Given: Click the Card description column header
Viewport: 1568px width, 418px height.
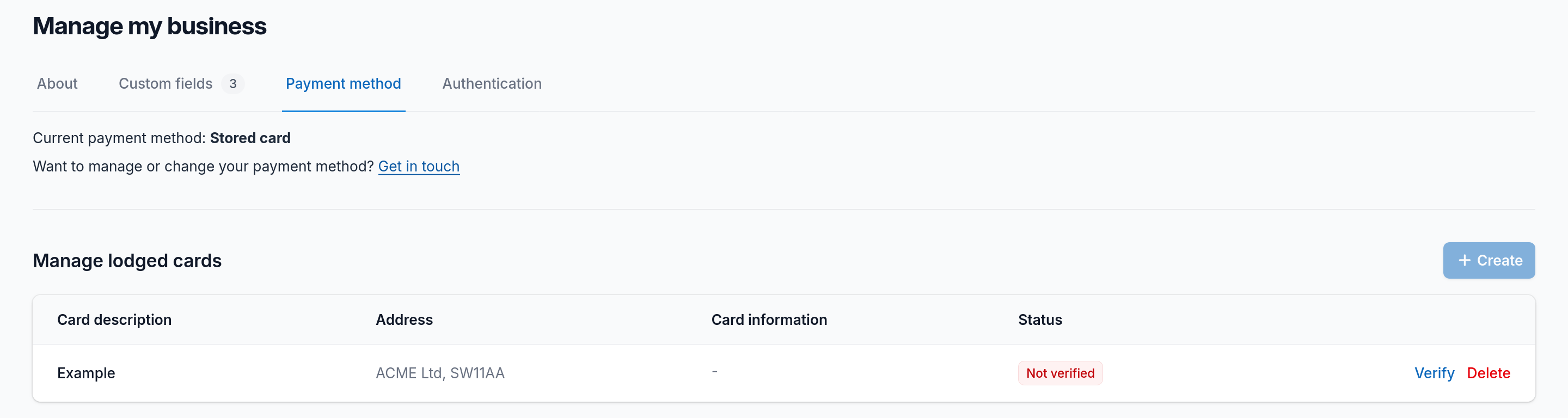Looking at the screenshot, I should [114, 320].
